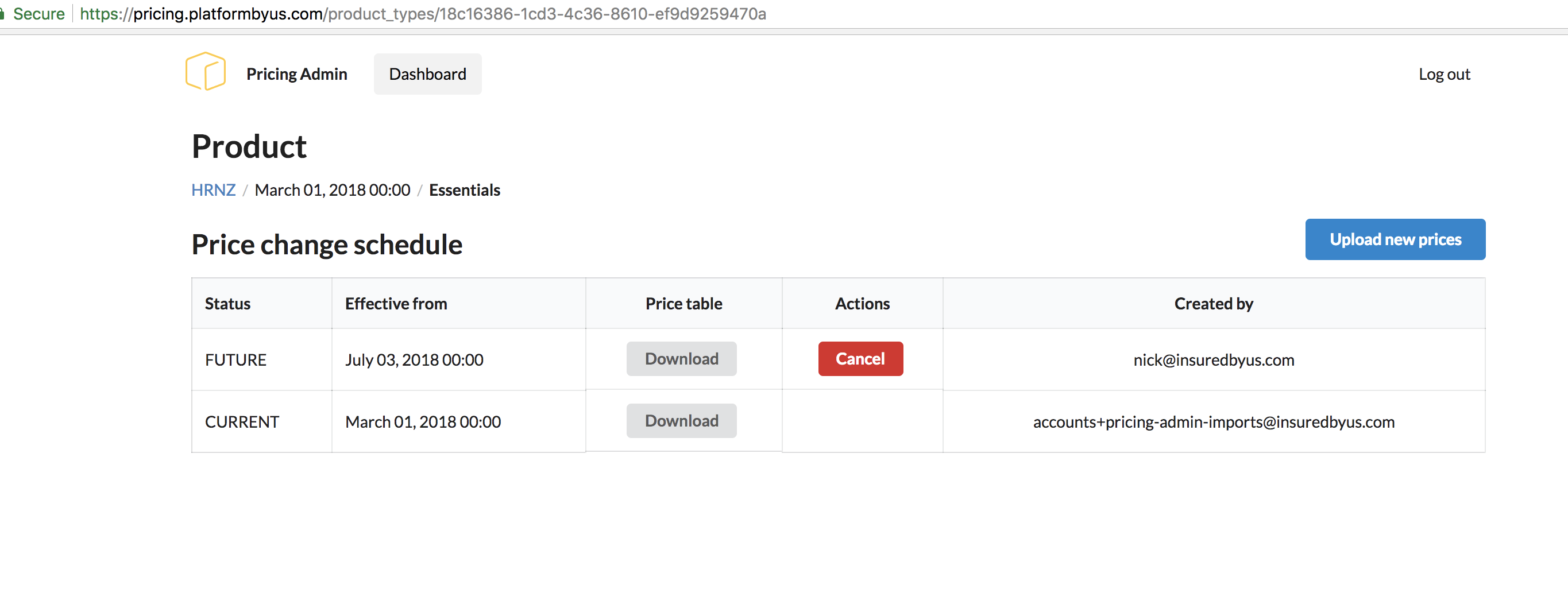Download the FUTURE price table
The image size is (1568, 616).
(681, 359)
